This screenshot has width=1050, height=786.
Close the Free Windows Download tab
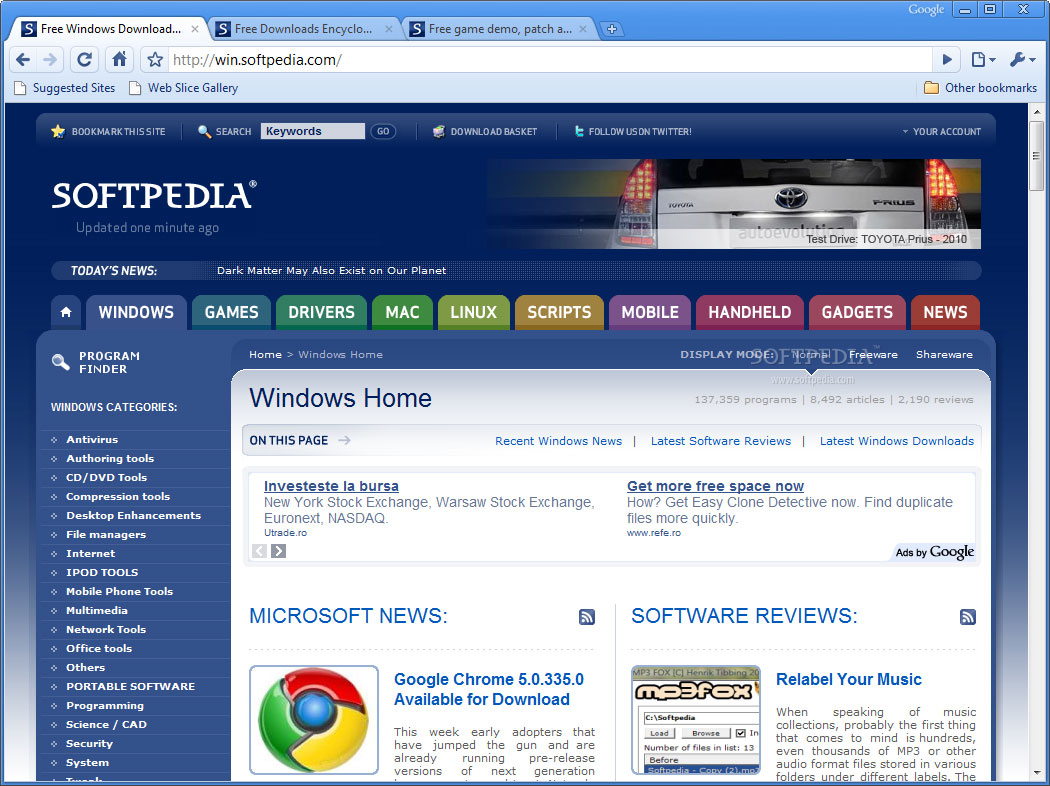coord(194,29)
